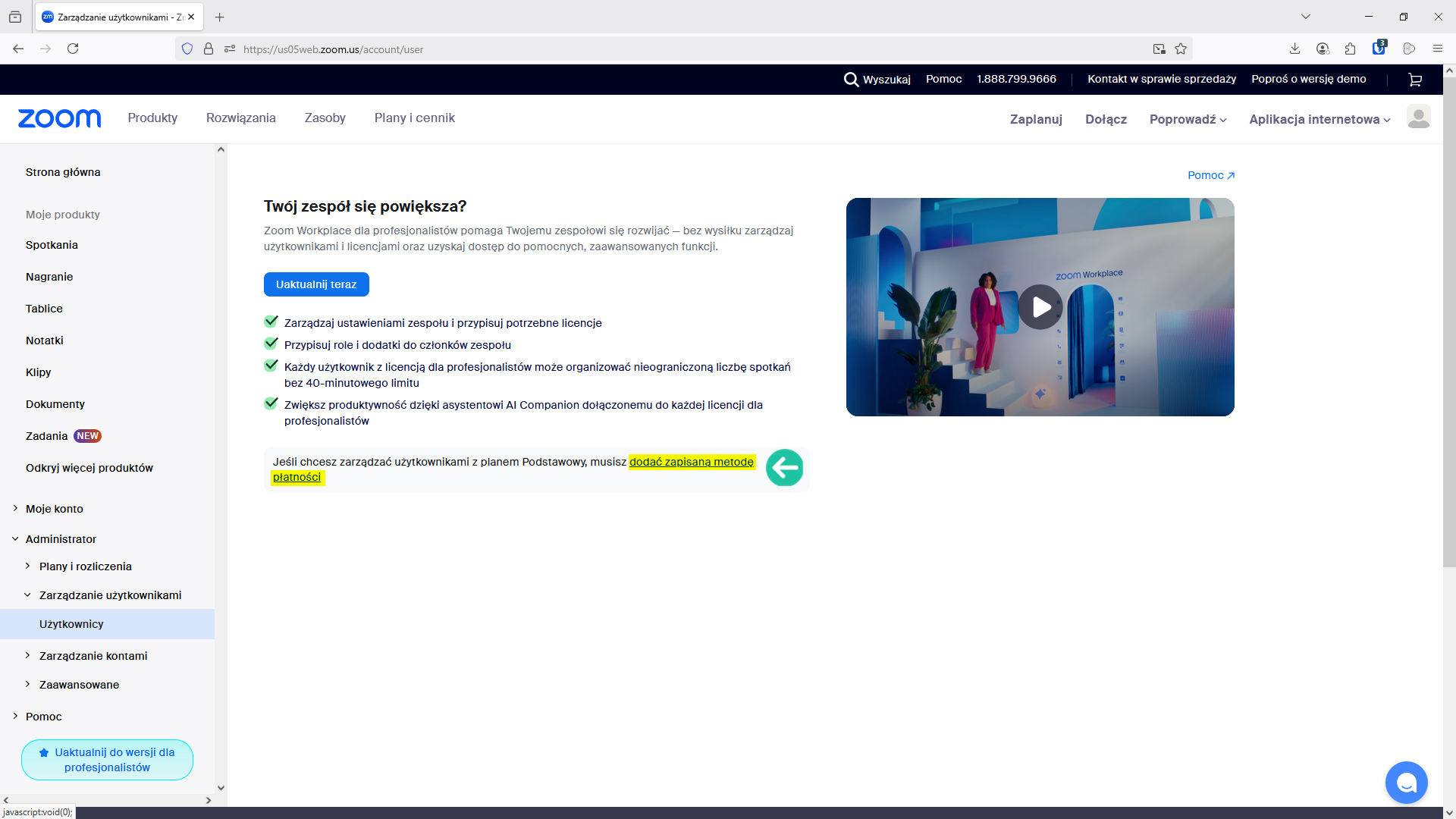
Task: Click the page vertical scrollbar
Action: click(x=1449, y=322)
